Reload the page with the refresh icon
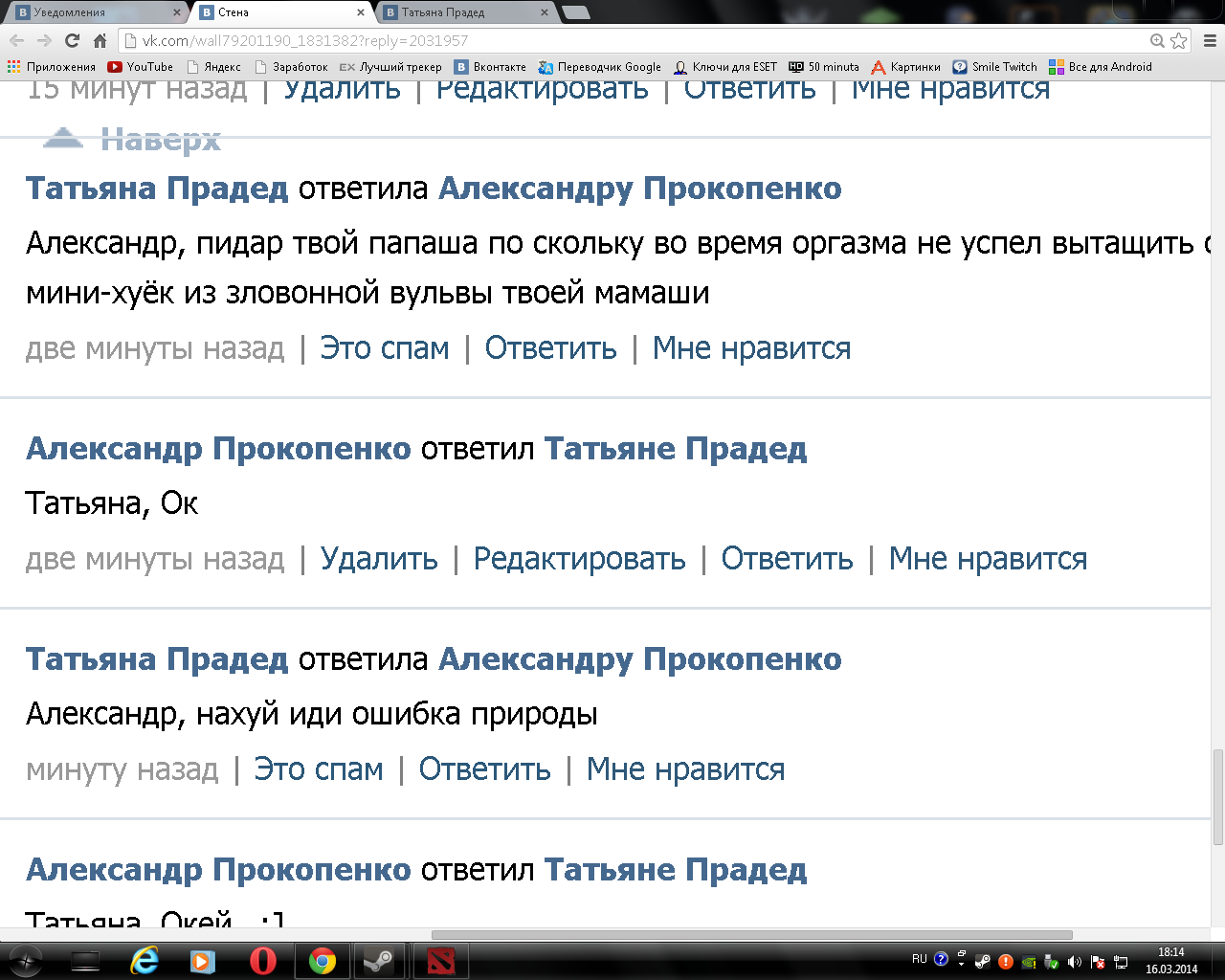The width and height of the screenshot is (1225, 980). tap(72, 40)
